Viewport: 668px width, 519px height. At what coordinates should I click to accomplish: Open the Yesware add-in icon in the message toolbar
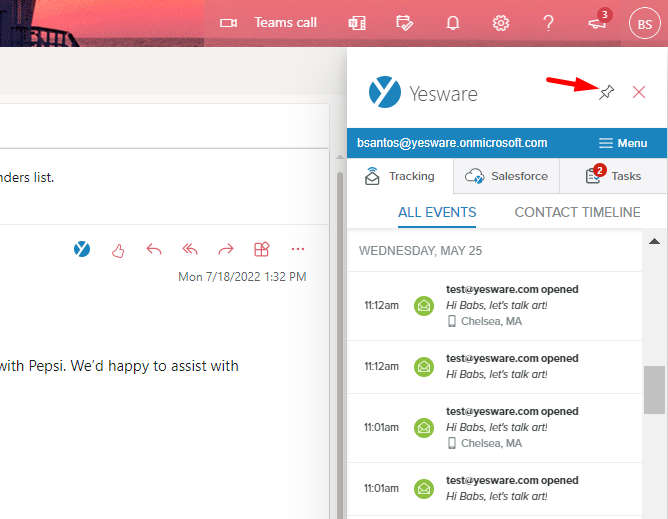(x=82, y=249)
